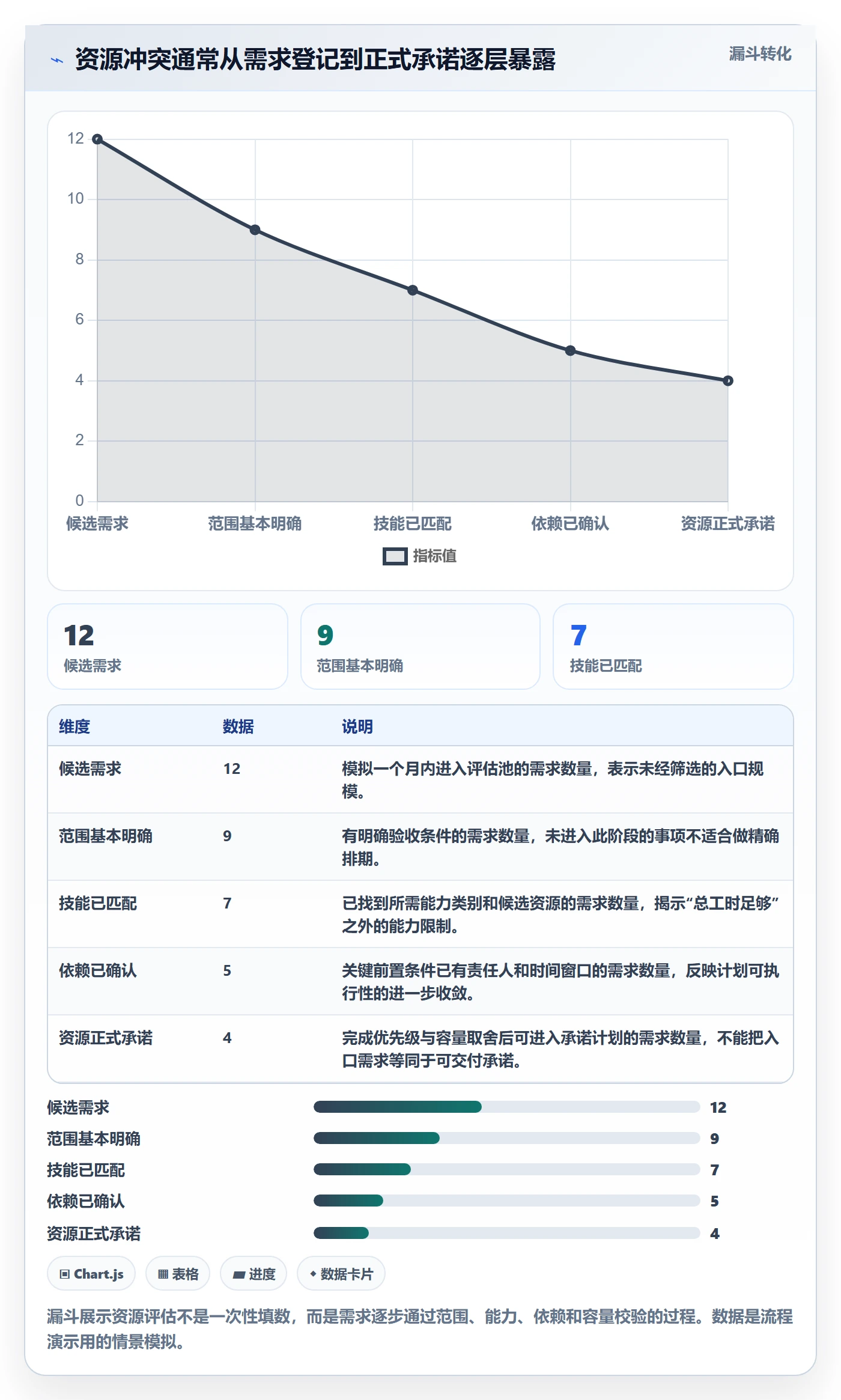Click the lightning icon beside the title

pos(57,60)
